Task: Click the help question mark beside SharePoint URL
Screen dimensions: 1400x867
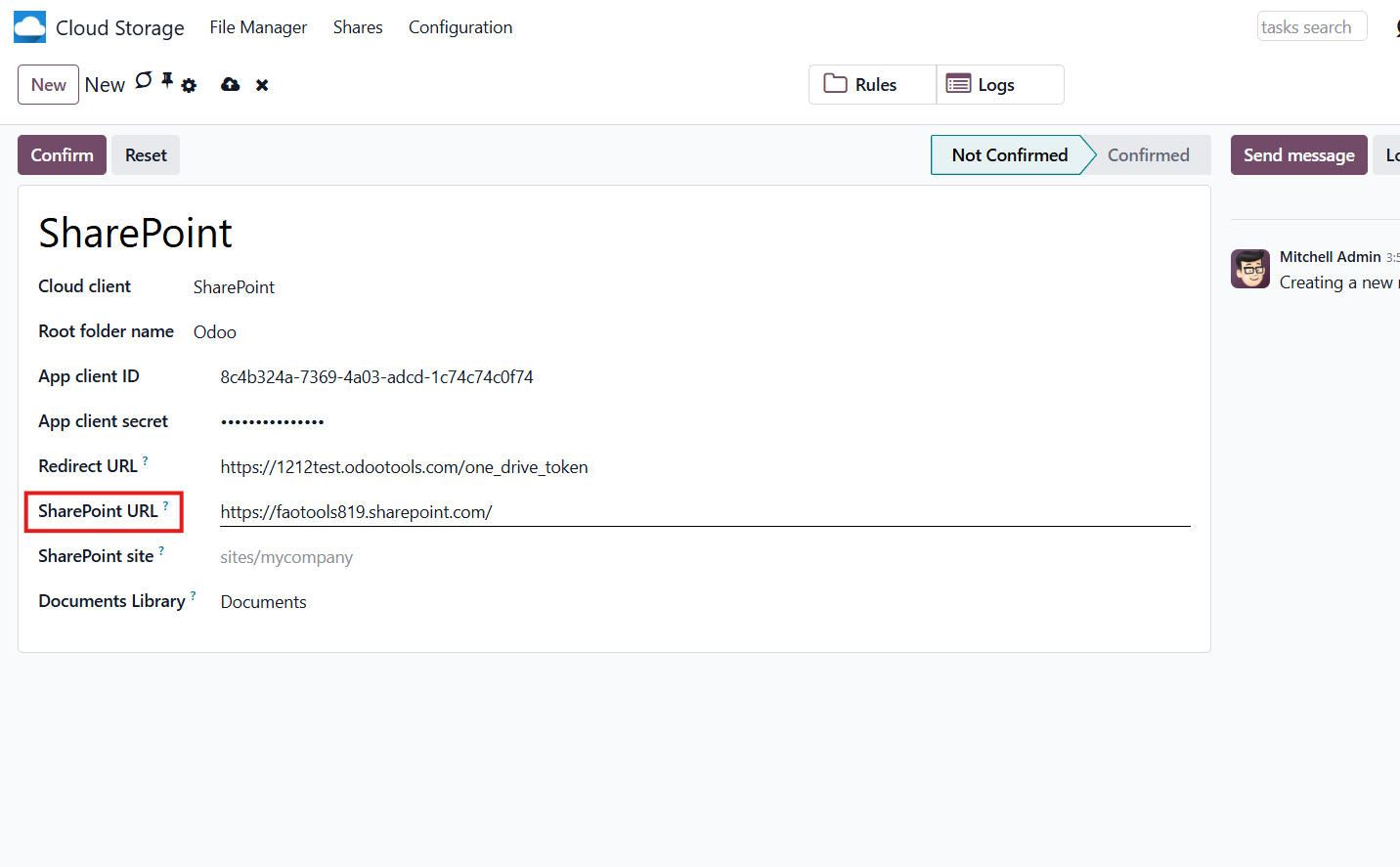Action: (166, 505)
